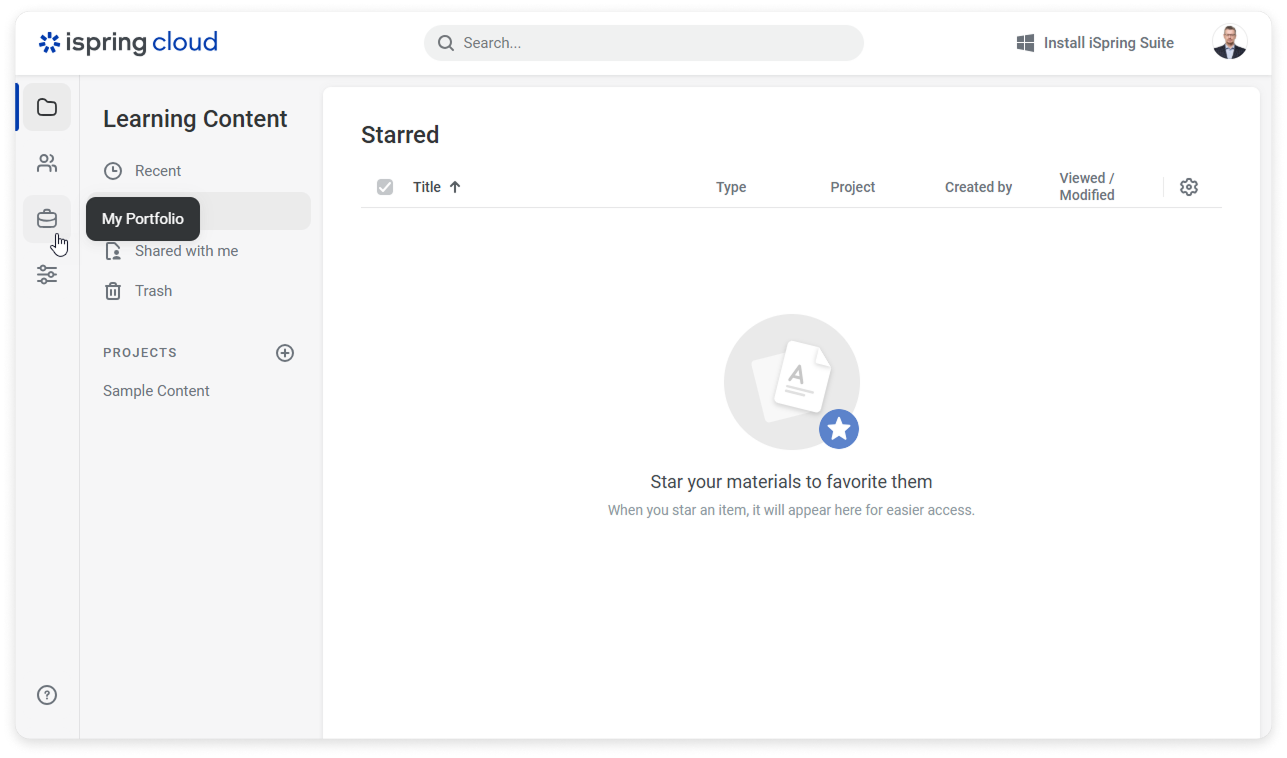The image size is (1287, 758).
Task: Open the Users icon in sidebar
Action: pyautogui.click(x=47, y=163)
